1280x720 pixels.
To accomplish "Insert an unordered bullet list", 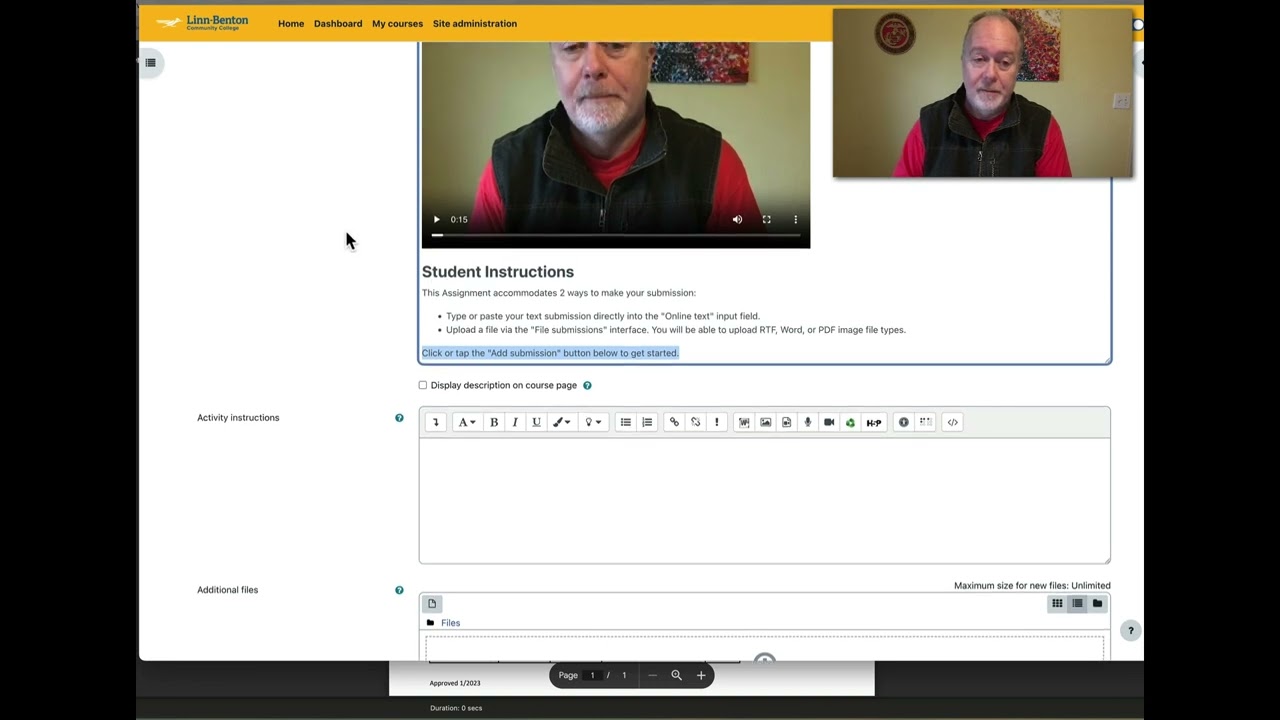I will 626,422.
